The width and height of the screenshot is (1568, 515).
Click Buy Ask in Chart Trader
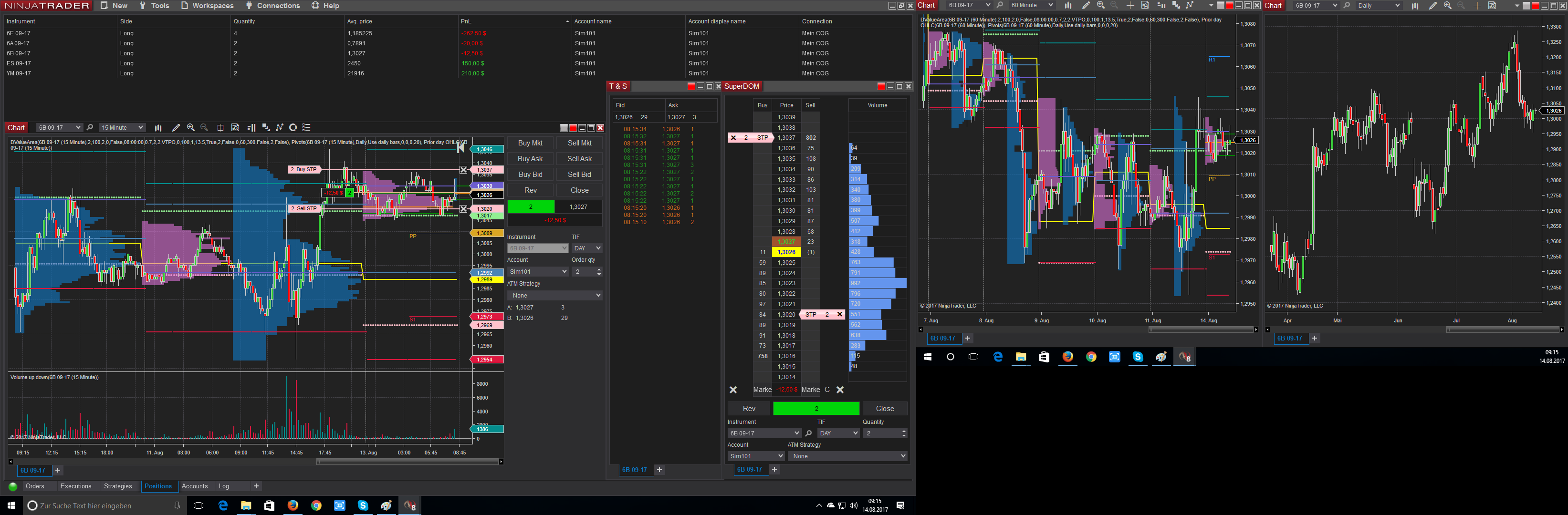(530, 159)
